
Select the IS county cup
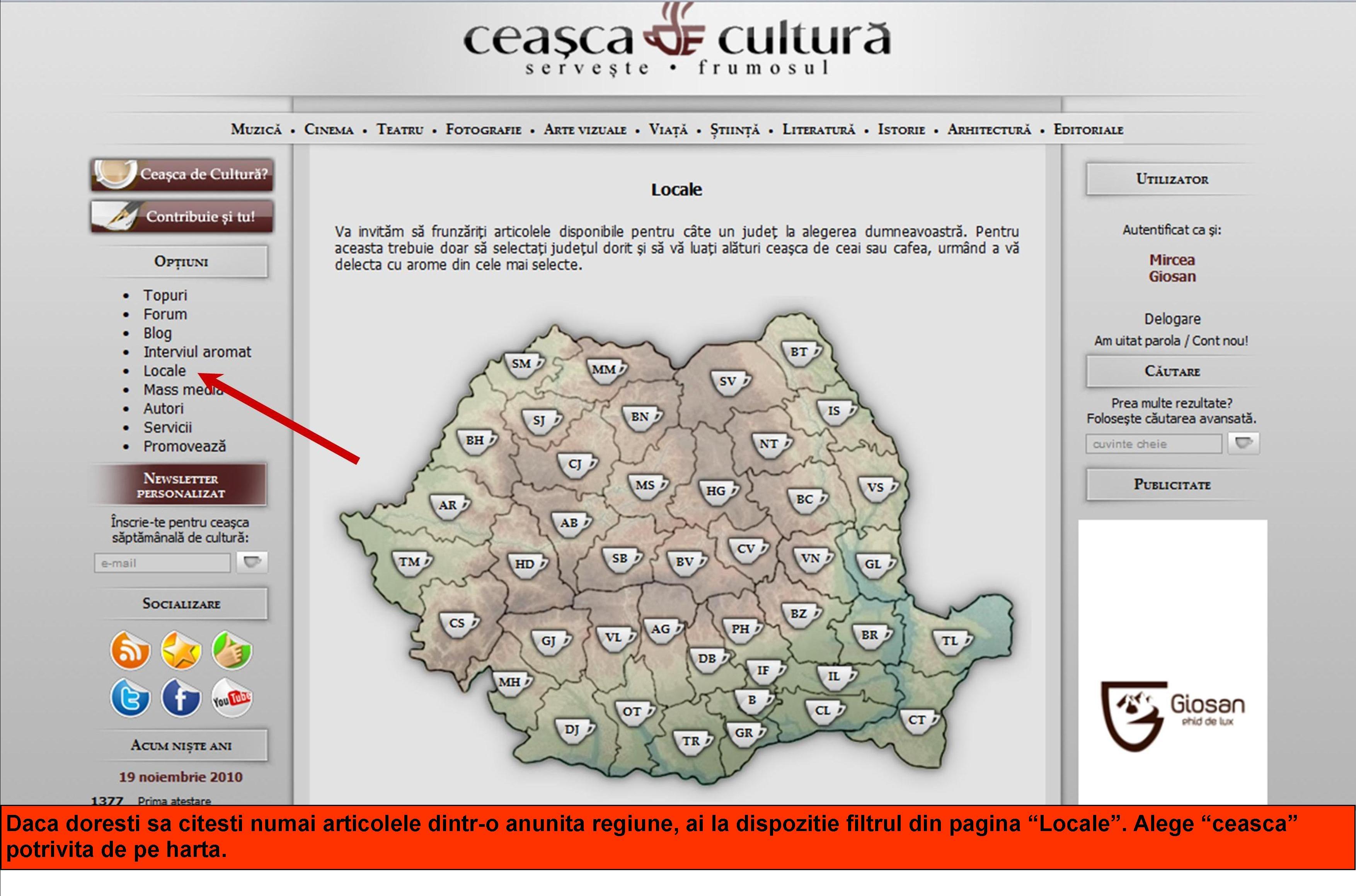coord(837,413)
